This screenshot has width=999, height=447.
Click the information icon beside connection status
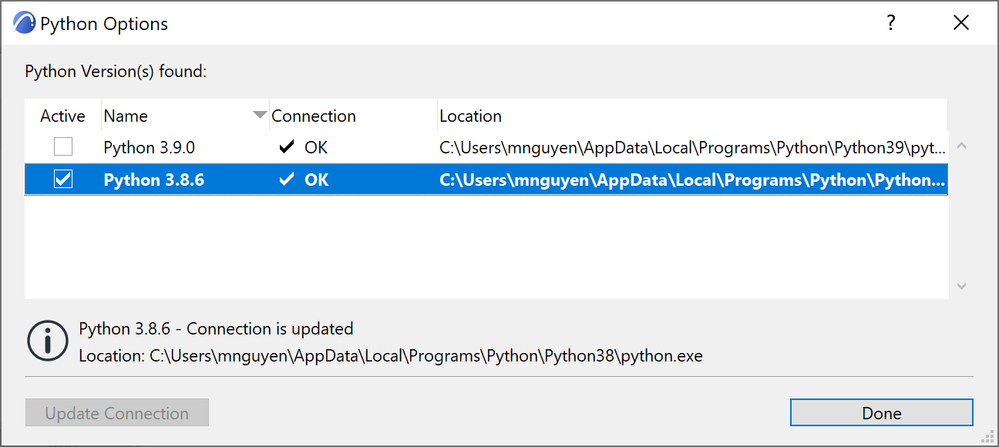(x=47, y=341)
